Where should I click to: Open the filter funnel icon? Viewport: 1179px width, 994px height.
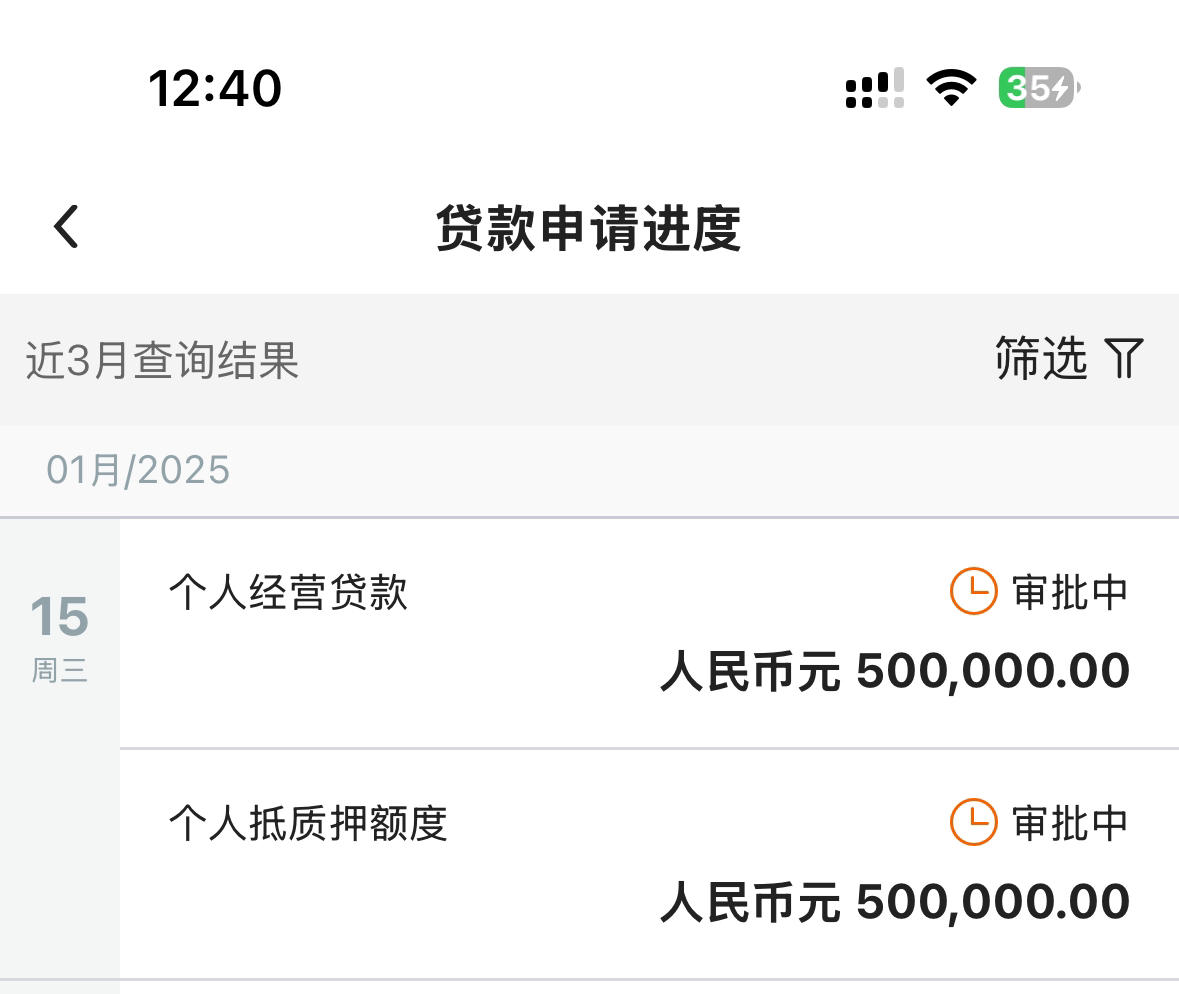(1123, 359)
